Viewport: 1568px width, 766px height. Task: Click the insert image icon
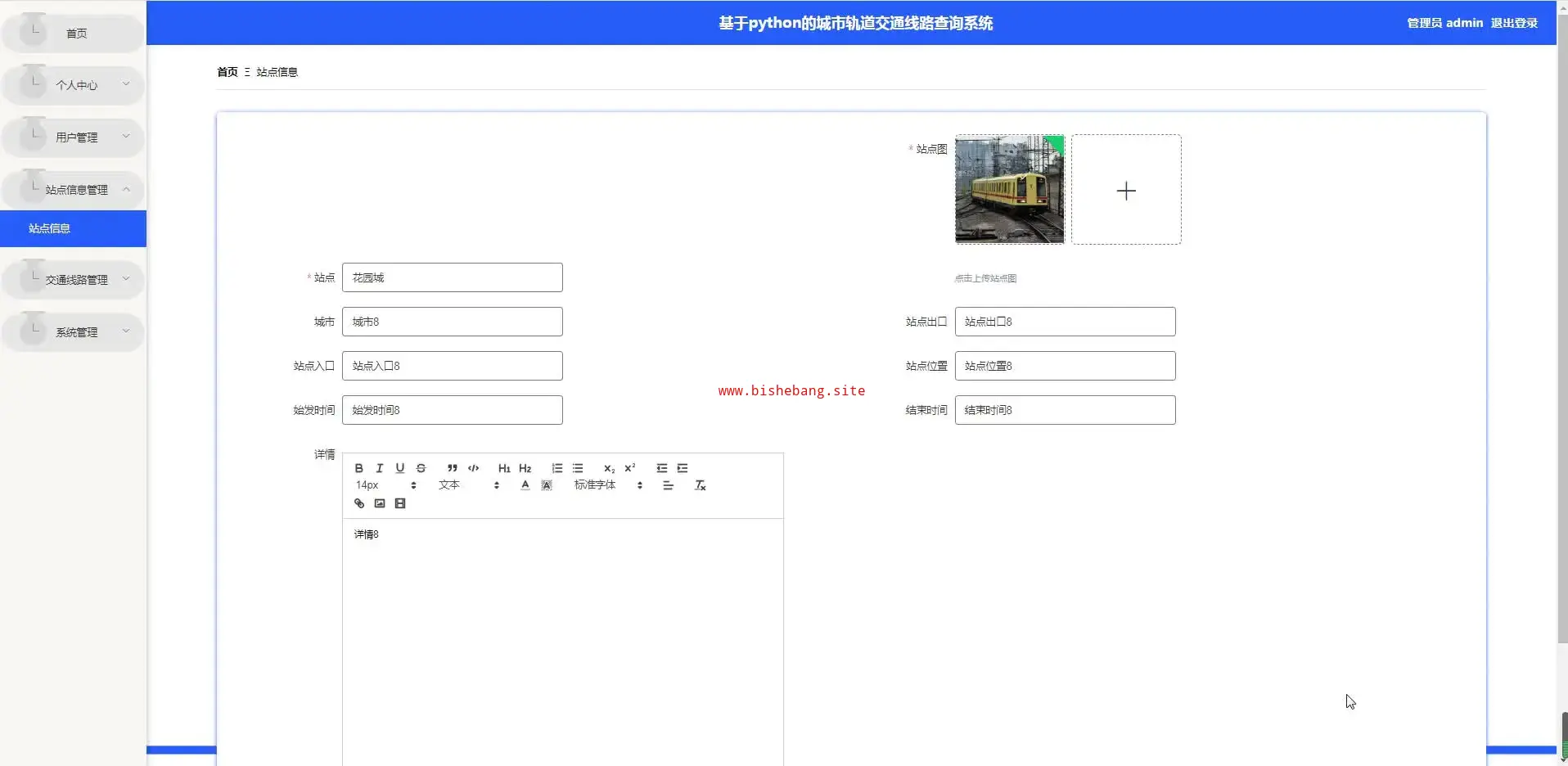[x=380, y=503]
